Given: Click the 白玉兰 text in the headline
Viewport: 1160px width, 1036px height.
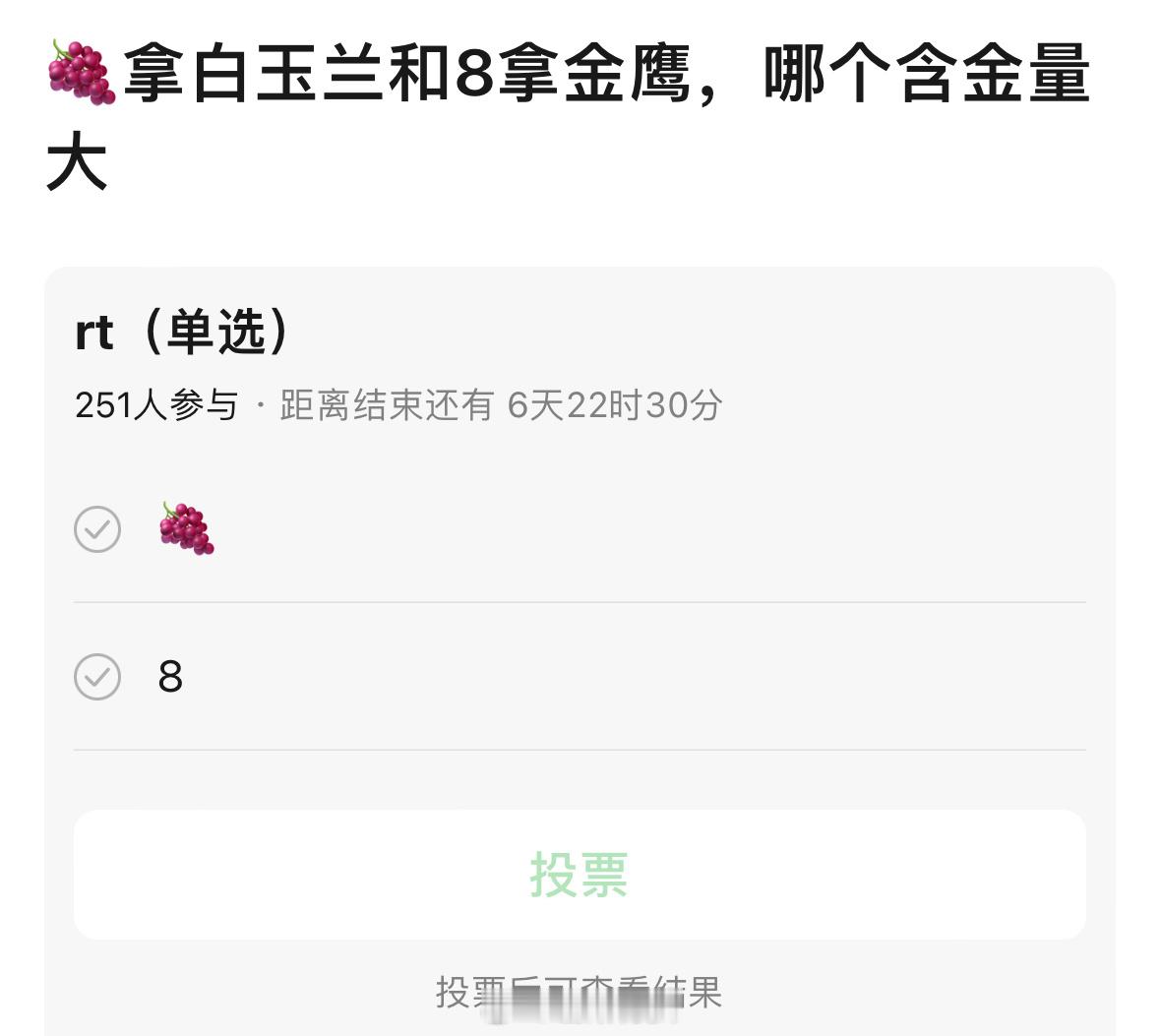Looking at the screenshot, I should click(x=287, y=73).
